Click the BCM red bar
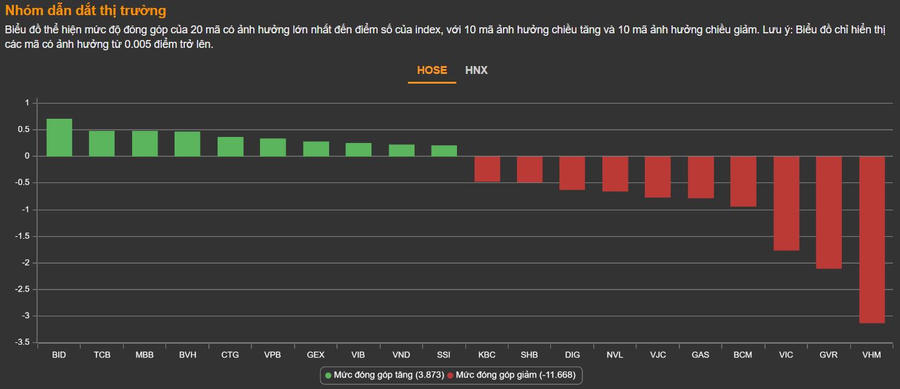900x389 pixels. [x=743, y=181]
